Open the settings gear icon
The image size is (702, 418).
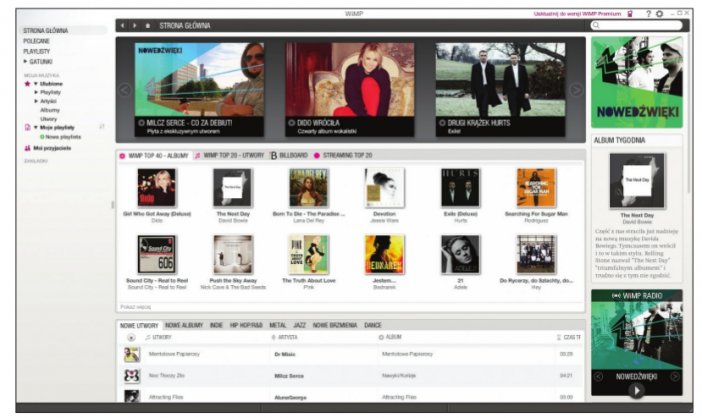point(659,14)
